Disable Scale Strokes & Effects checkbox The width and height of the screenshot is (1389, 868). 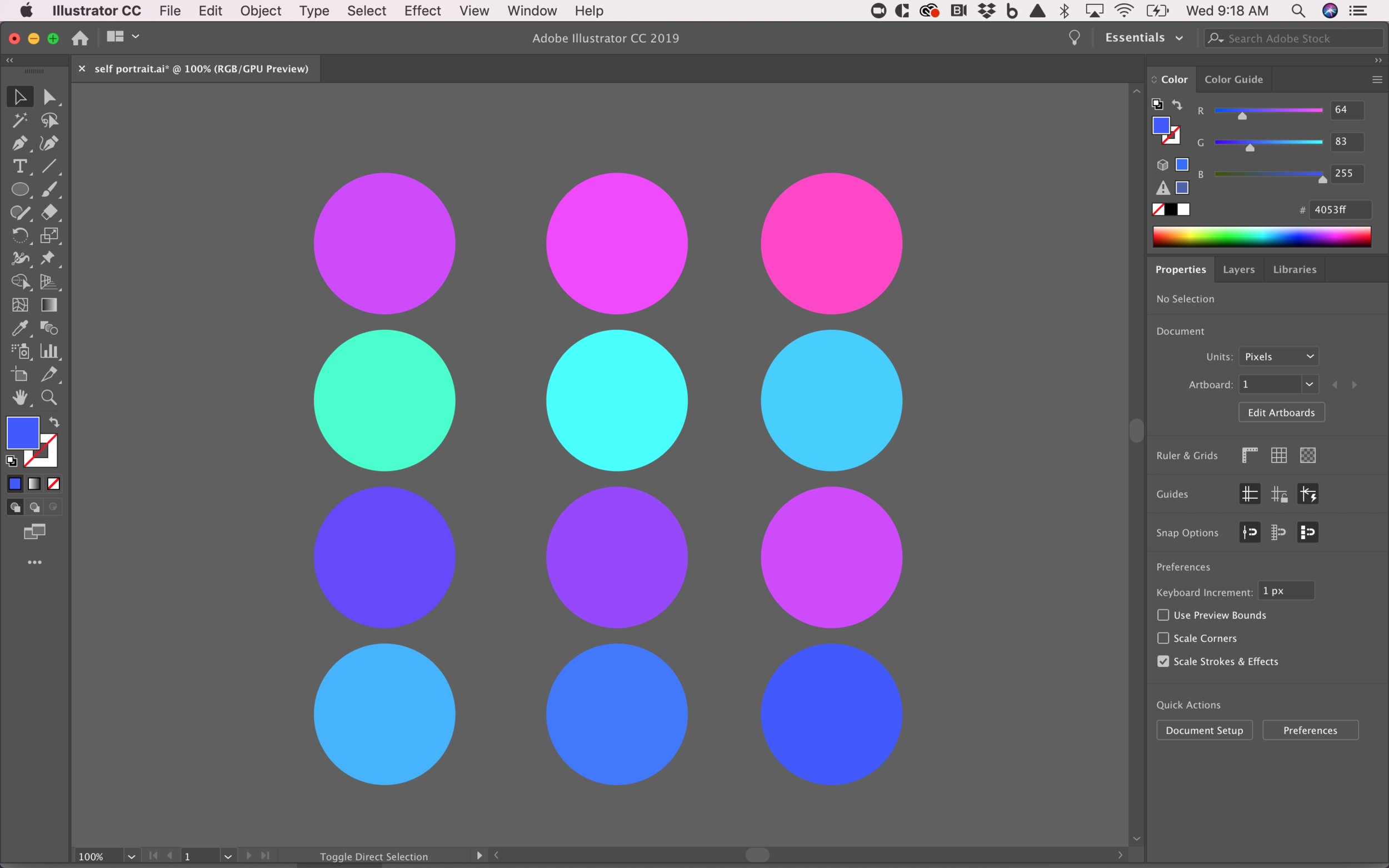pos(1163,661)
